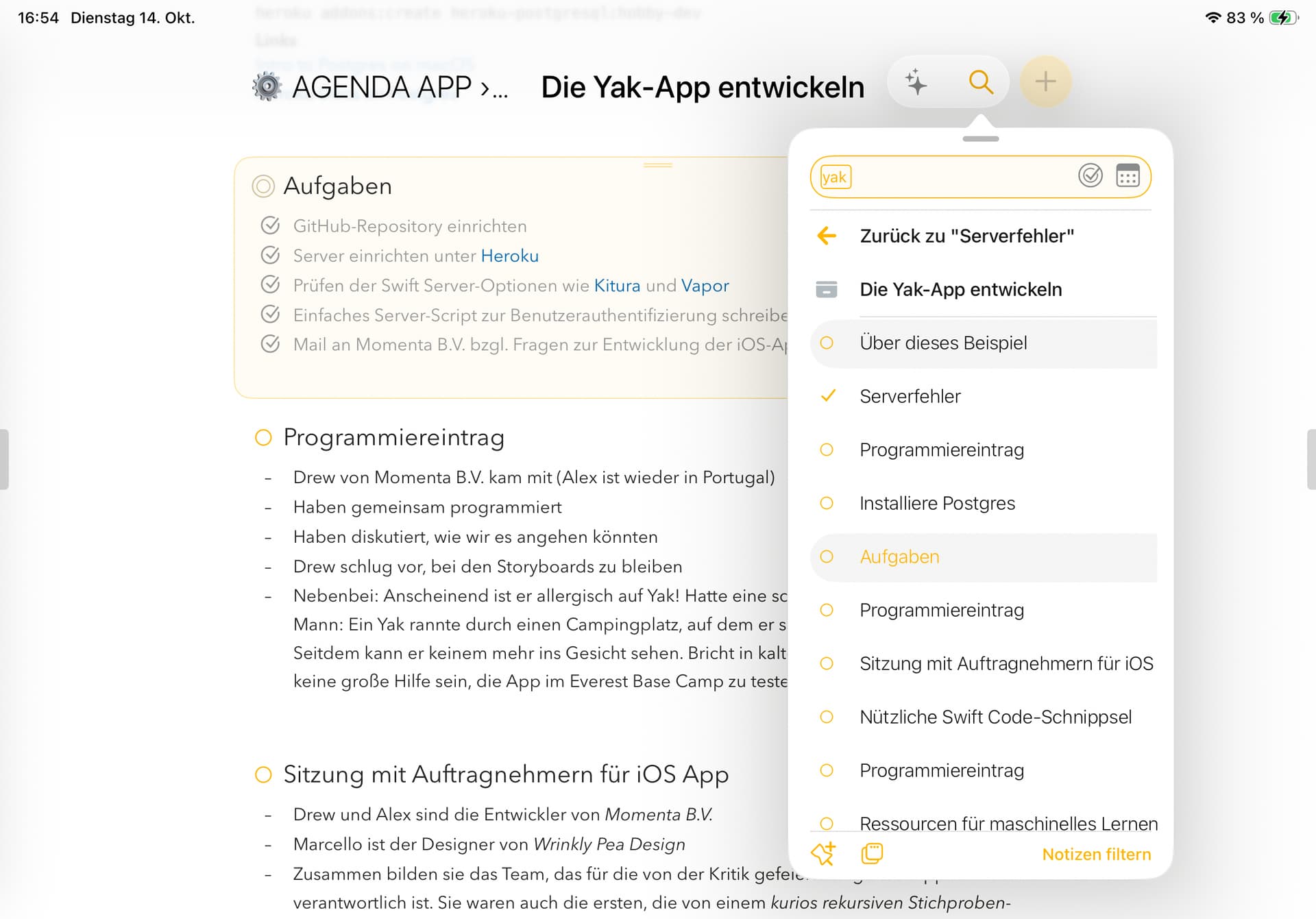Tap the Notizen filtern button
The image size is (1316, 919).
coord(1096,855)
